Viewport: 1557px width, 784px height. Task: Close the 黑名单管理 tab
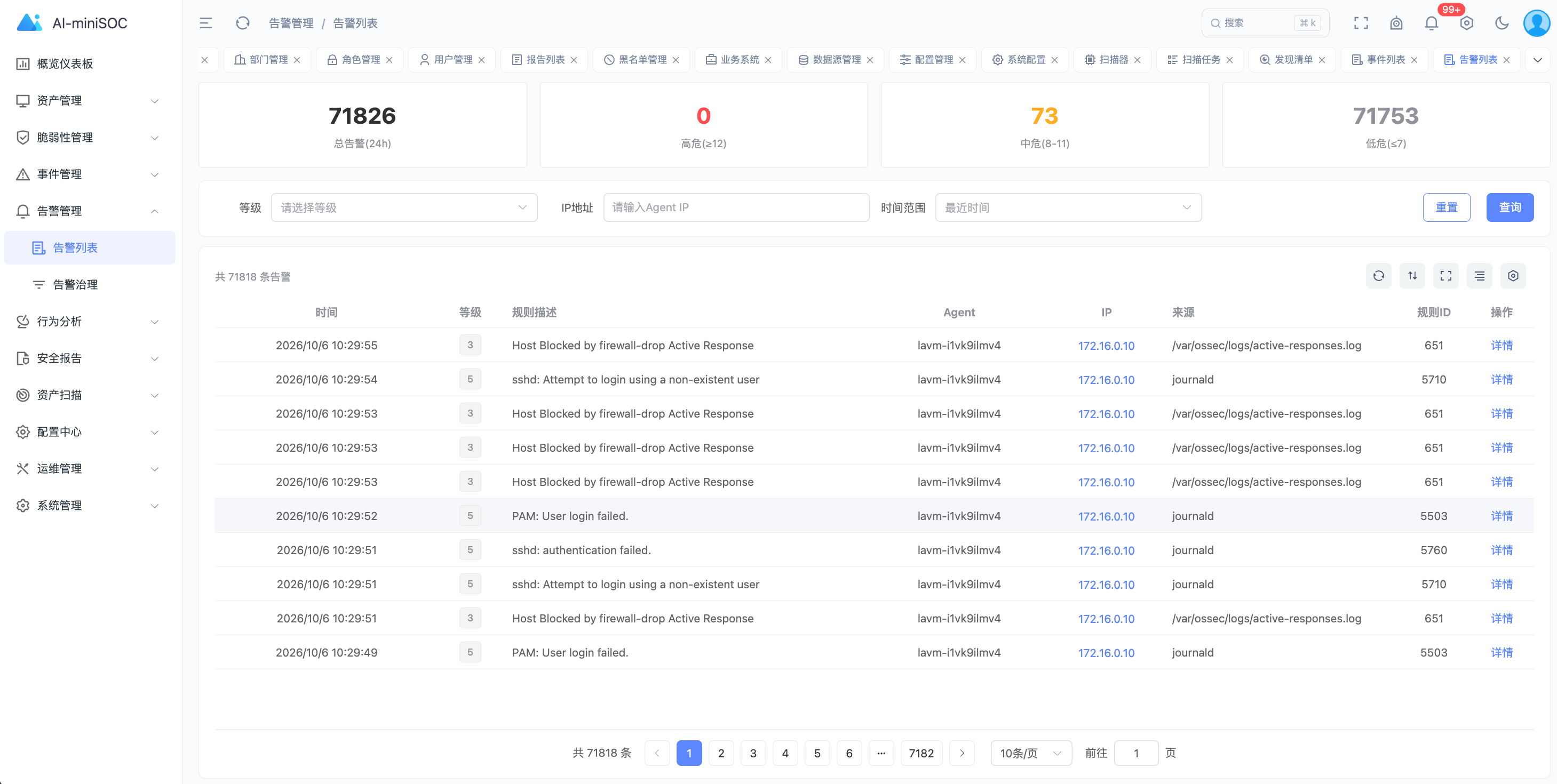(676, 60)
